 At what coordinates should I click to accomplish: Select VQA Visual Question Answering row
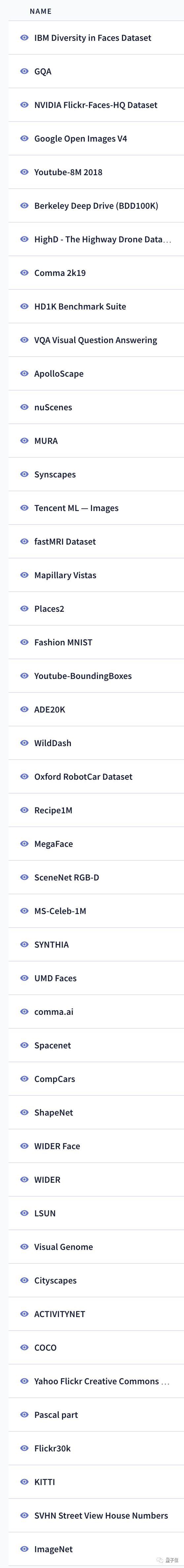click(96, 340)
